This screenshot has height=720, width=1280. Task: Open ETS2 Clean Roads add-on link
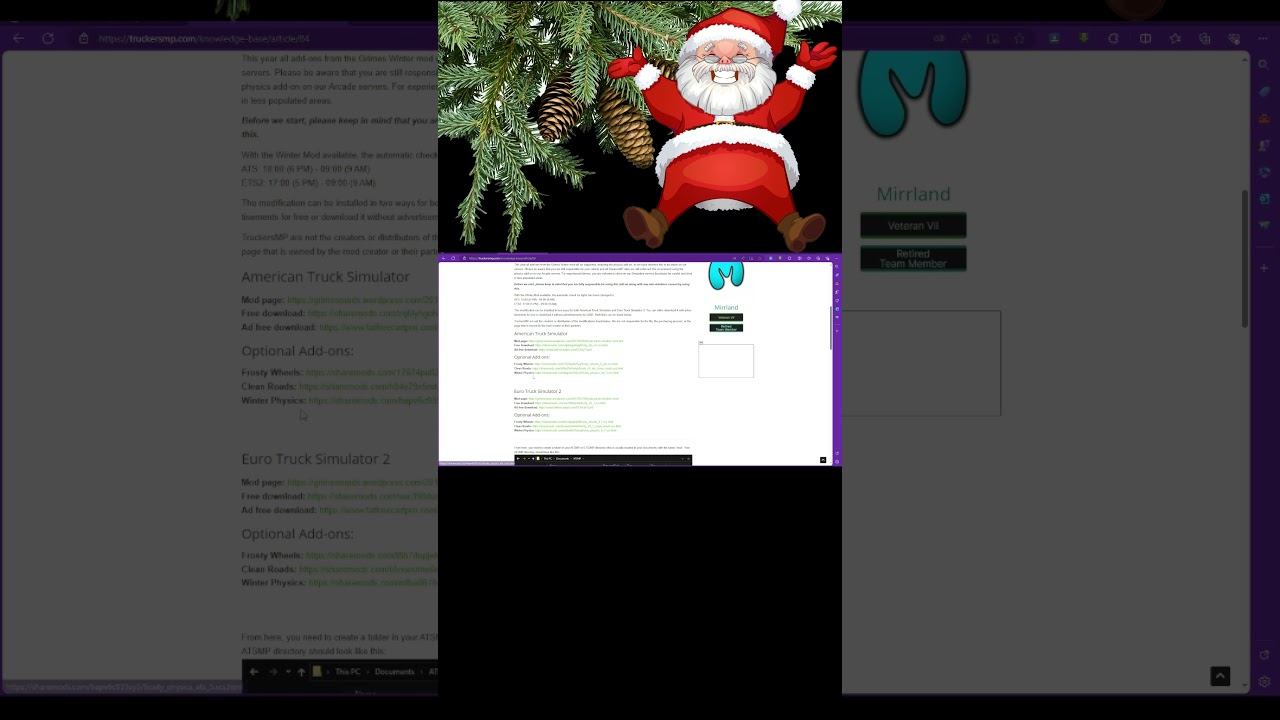(576, 426)
